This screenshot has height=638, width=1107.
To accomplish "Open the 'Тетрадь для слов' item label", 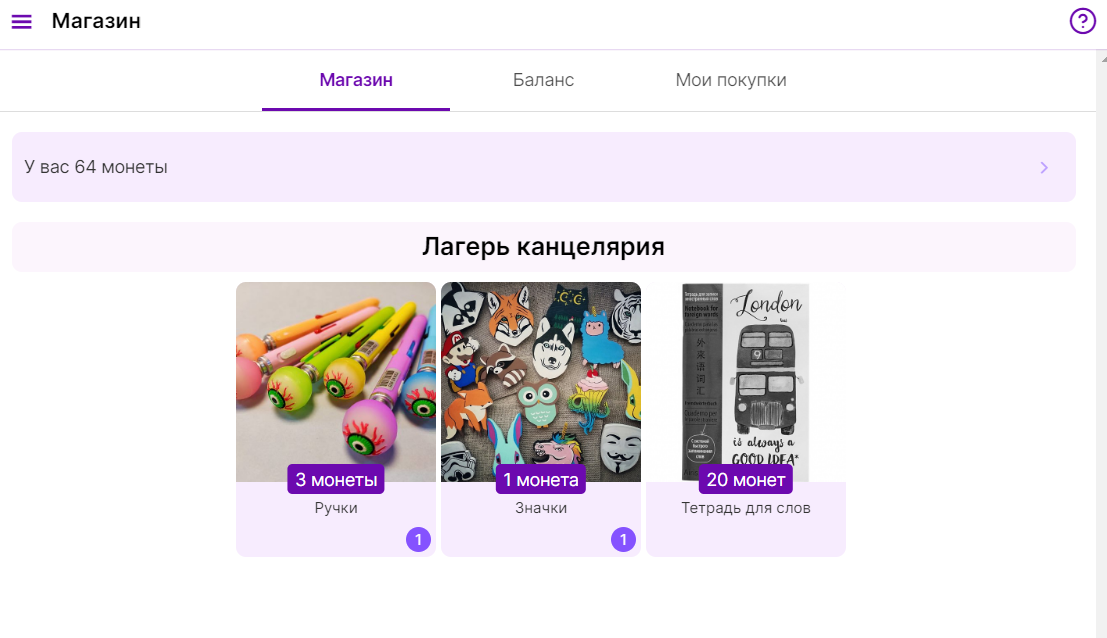I will pos(746,508).
